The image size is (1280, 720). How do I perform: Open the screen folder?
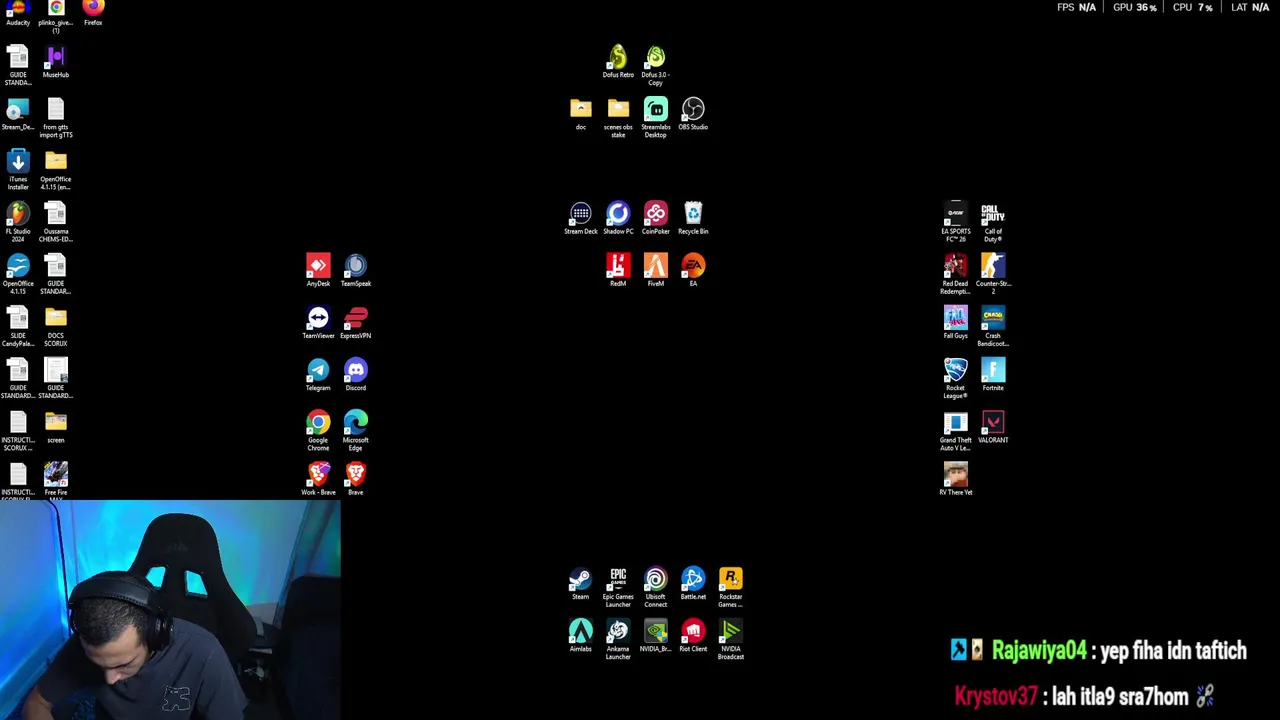pos(56,427)
